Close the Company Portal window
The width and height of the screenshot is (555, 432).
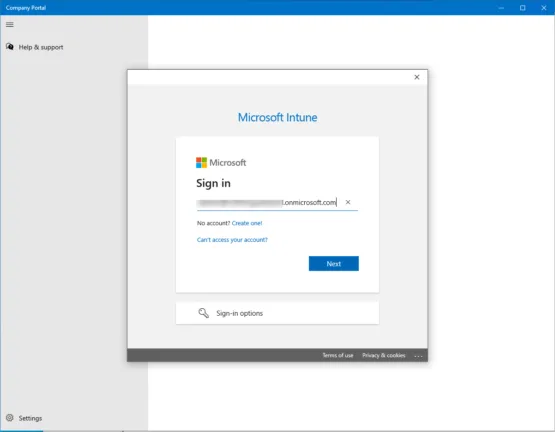tap(544, 8)
